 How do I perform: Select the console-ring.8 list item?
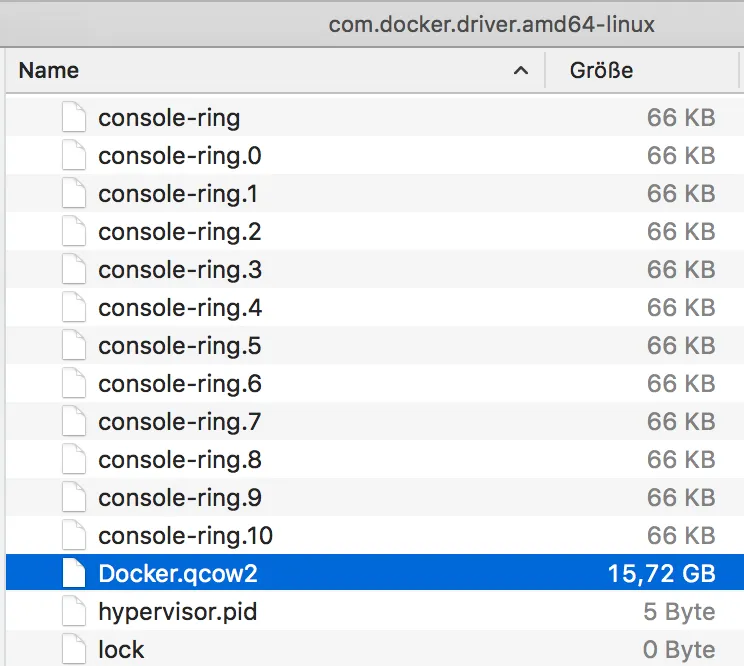(x=180, y=460)
